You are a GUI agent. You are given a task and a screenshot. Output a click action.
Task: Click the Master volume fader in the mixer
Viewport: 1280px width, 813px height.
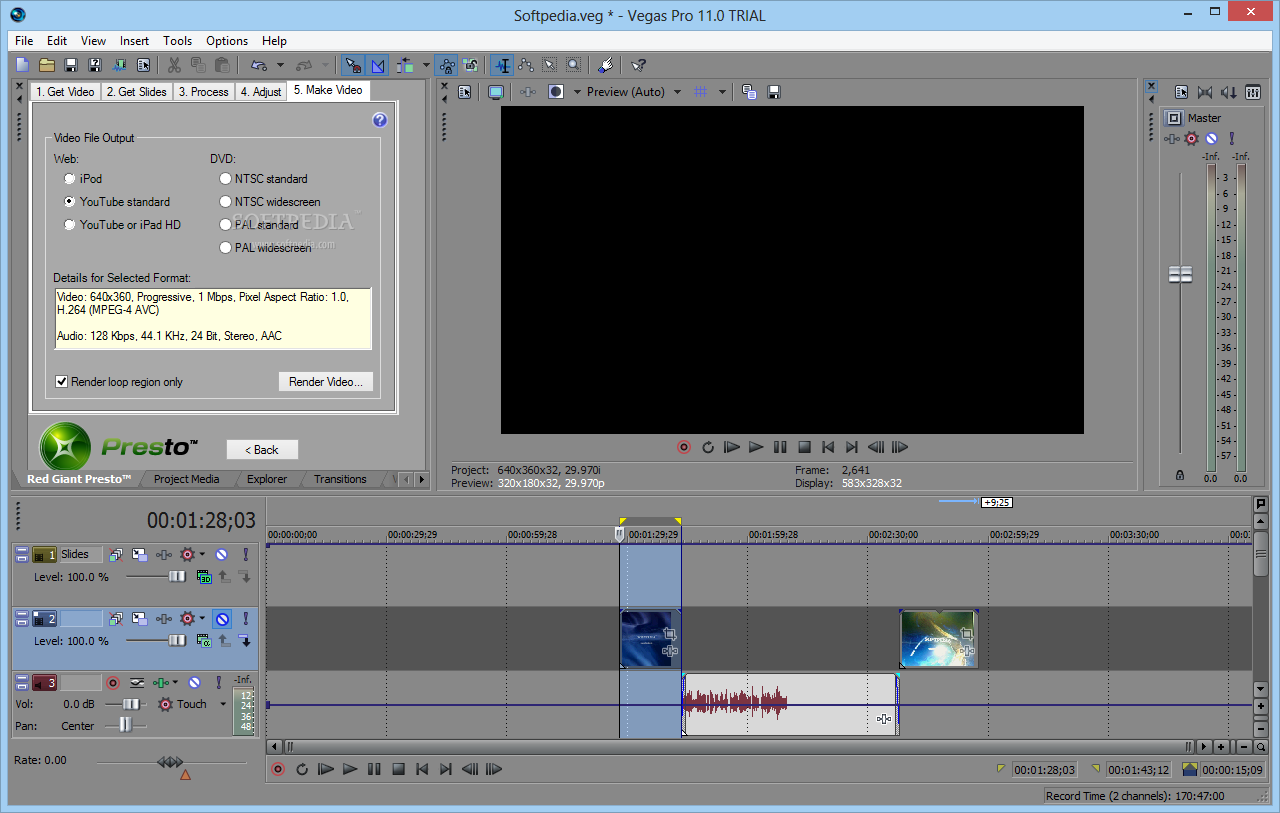1181,274
